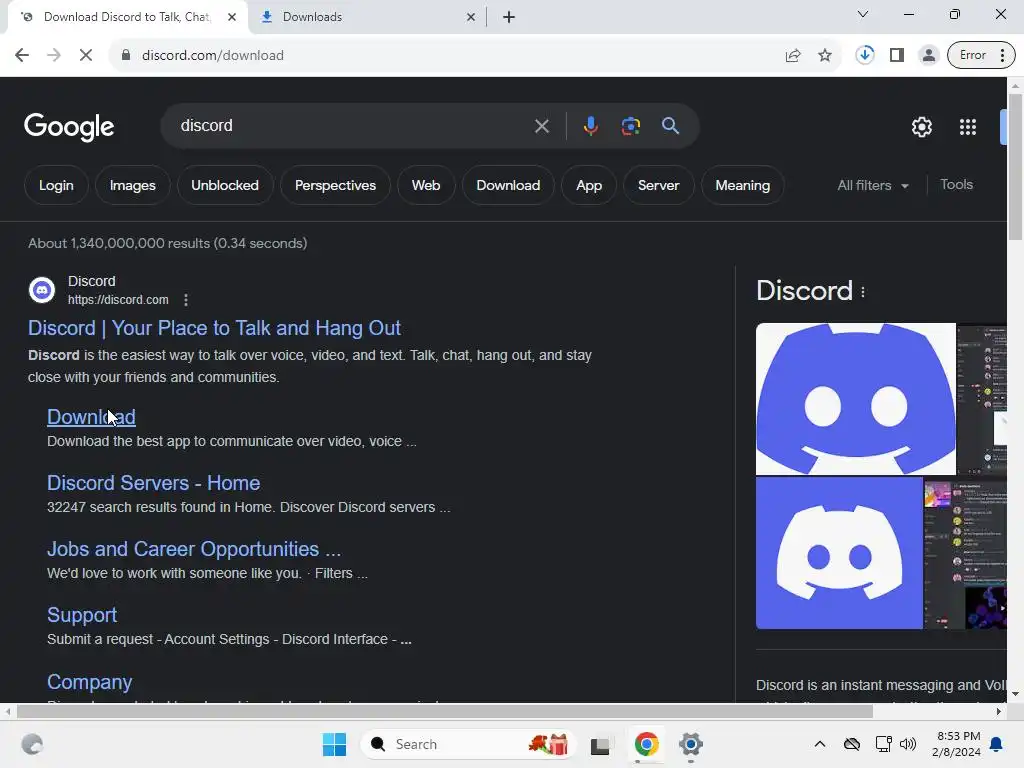The image size is (1024, 768).
Task: Open Chrome from the taskbar
Action: click(646, 744)
